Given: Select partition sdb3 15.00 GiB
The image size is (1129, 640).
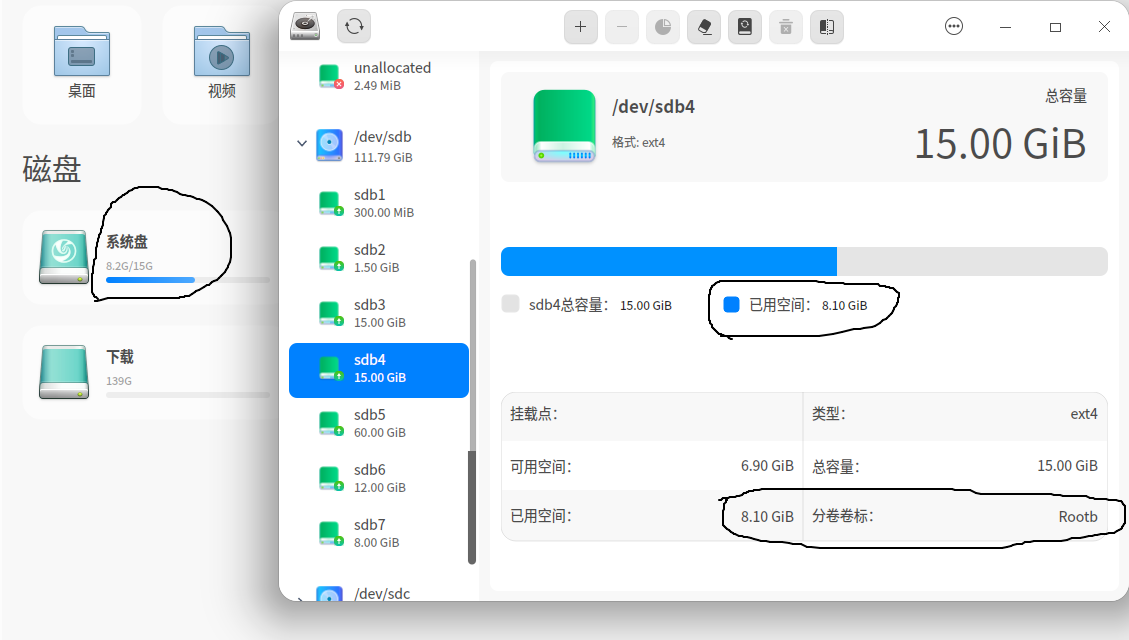Looking at the screenshot, I should pos(379,313).
